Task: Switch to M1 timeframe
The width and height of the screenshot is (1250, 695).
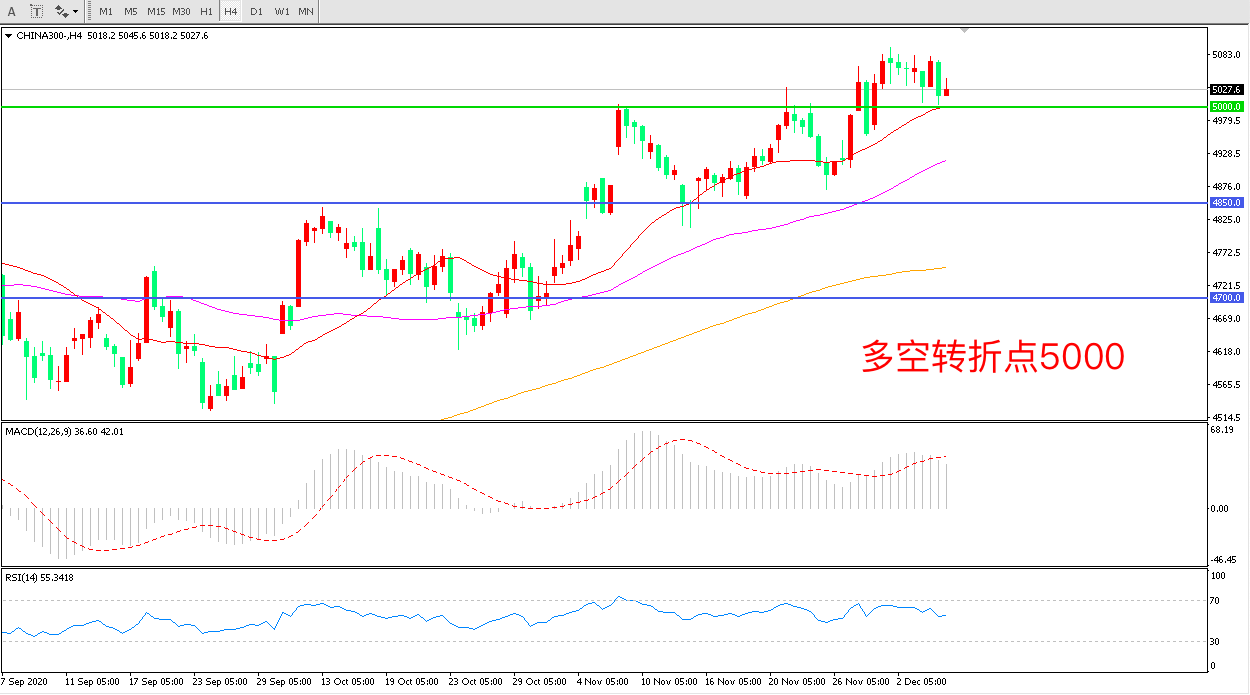Action: pyautogui.click(x=106, y=11)
